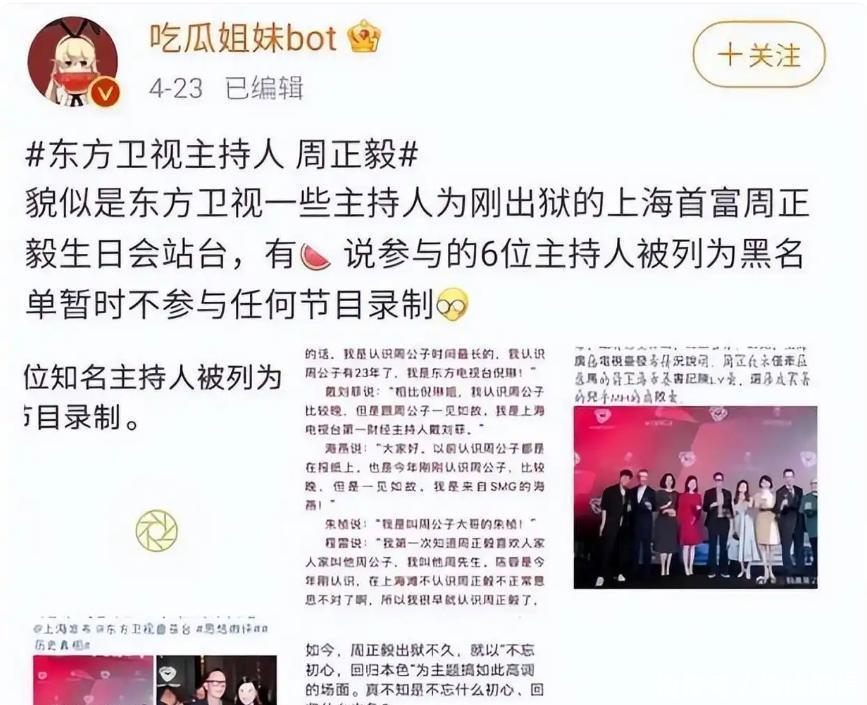This screenshot has height=705, width=867.
Task: Open the photo of bald man with glasses
Action: pyautogui.click(x=217, y=680)
